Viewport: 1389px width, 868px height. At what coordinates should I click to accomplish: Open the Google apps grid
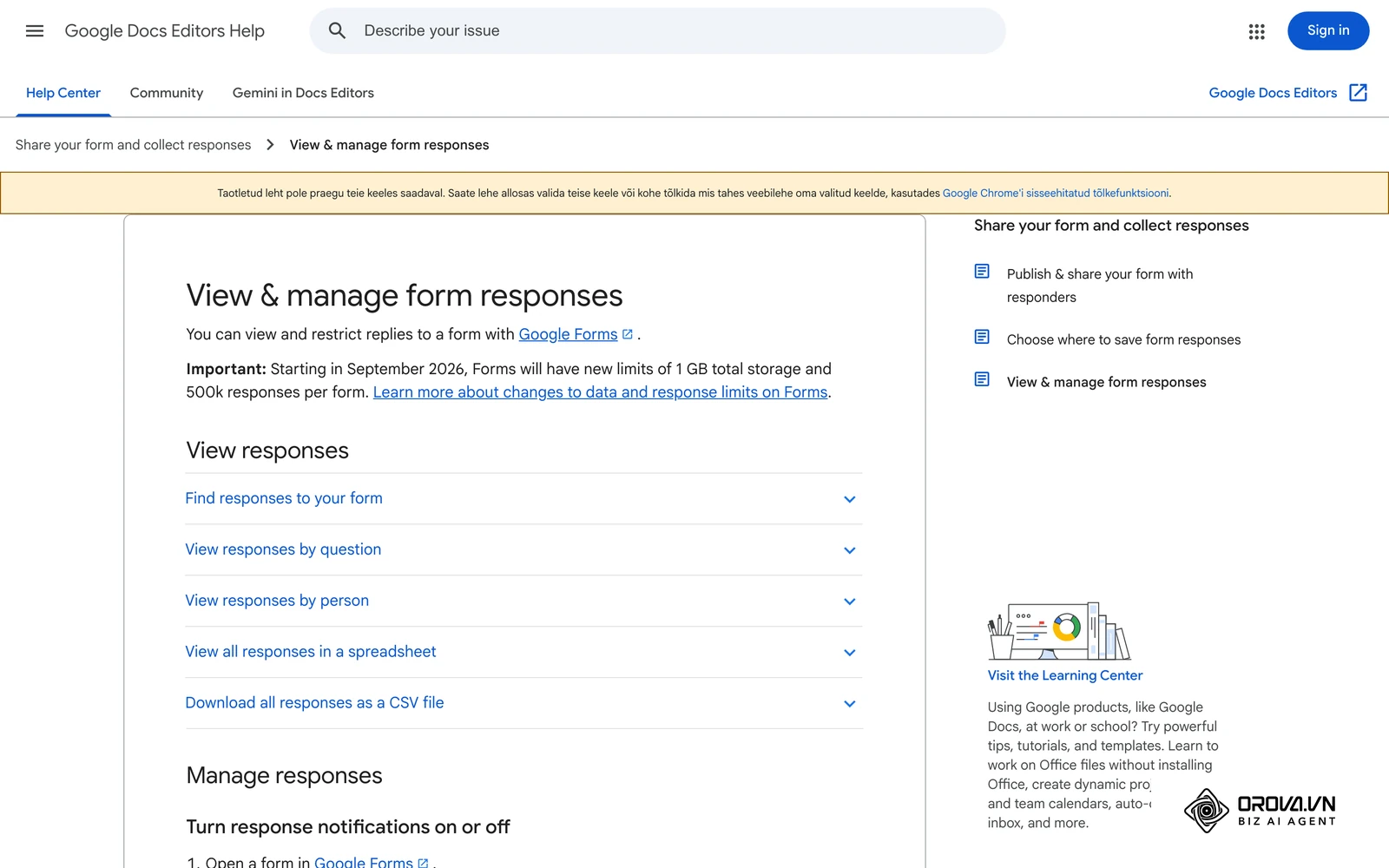click(1256, 31)
